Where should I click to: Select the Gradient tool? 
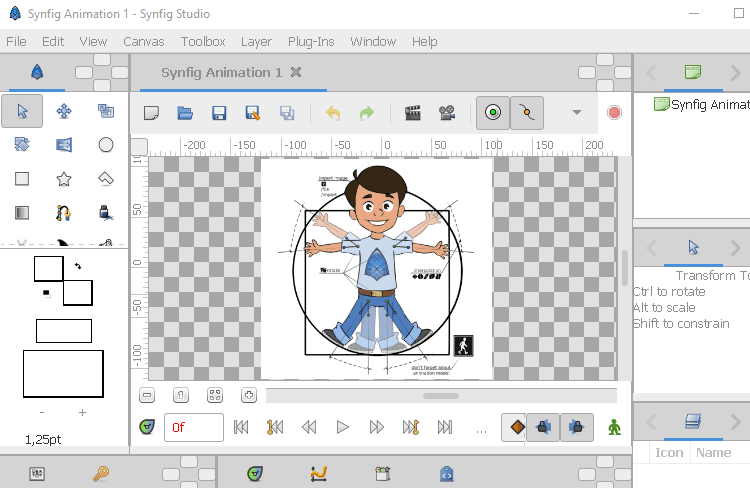click(22, 212)
